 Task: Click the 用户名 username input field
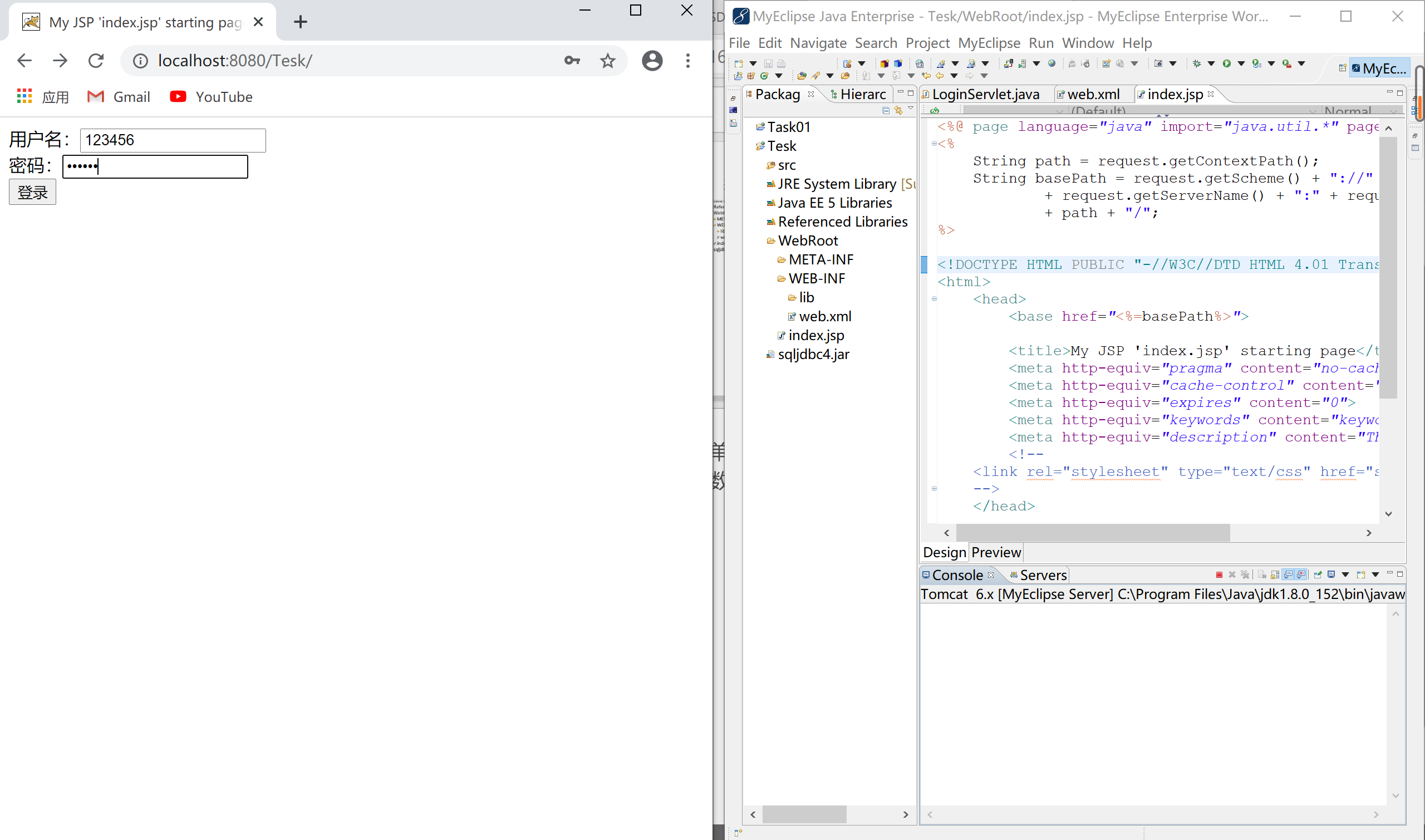[173, 140]
